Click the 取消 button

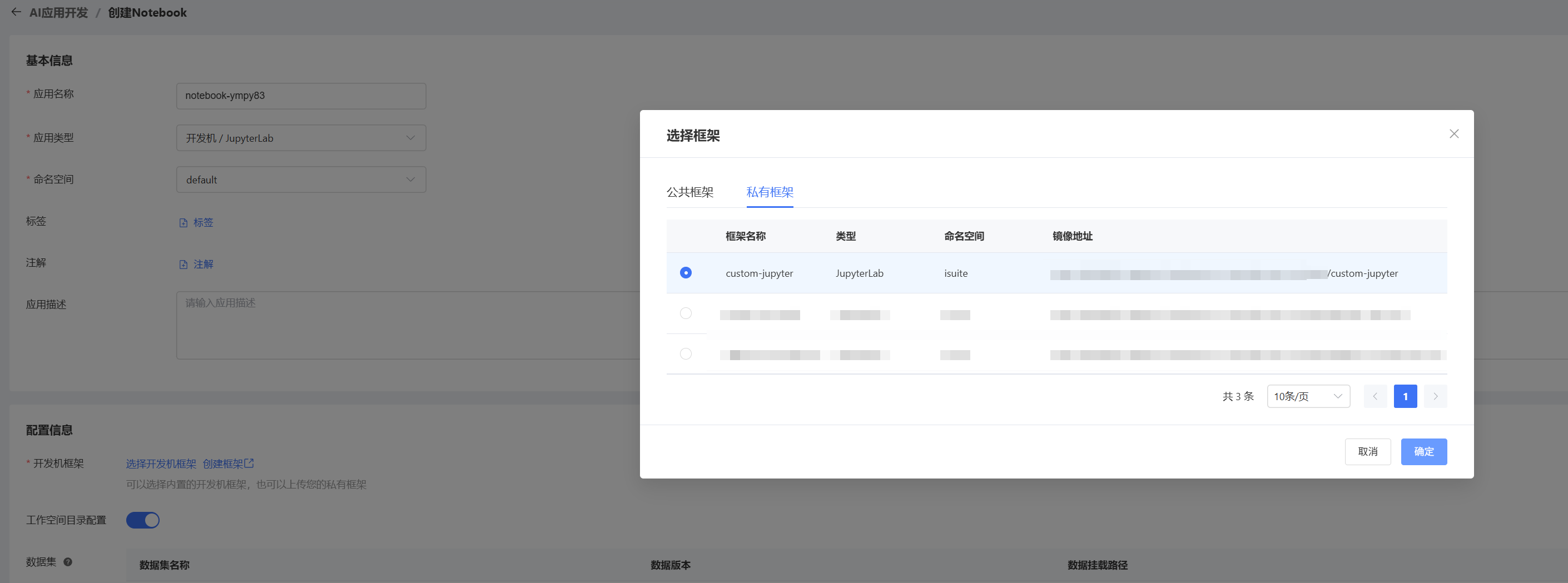coord(1367,451)
